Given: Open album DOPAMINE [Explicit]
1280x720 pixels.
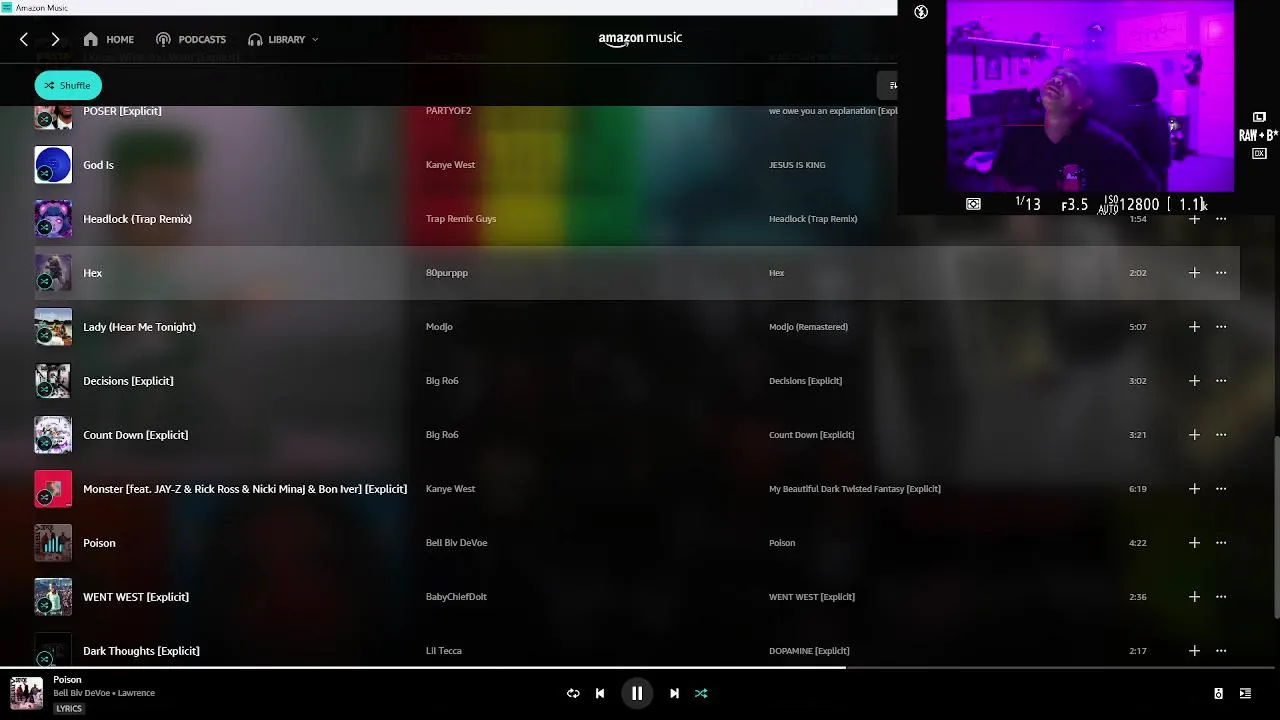Looking at the screenshot, I should tap(809, 651).
